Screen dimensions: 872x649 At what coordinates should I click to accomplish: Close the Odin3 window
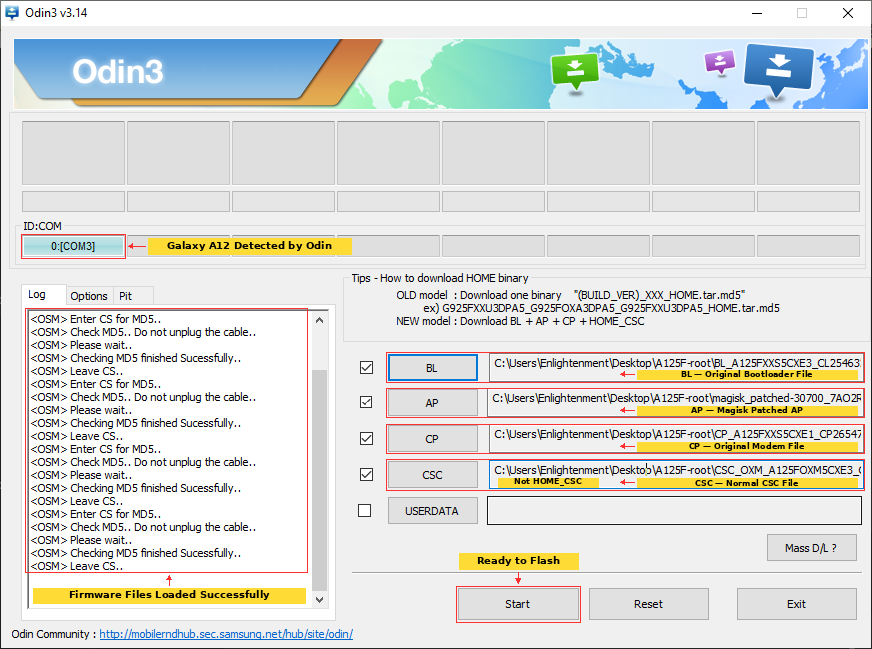click(848, 13)
